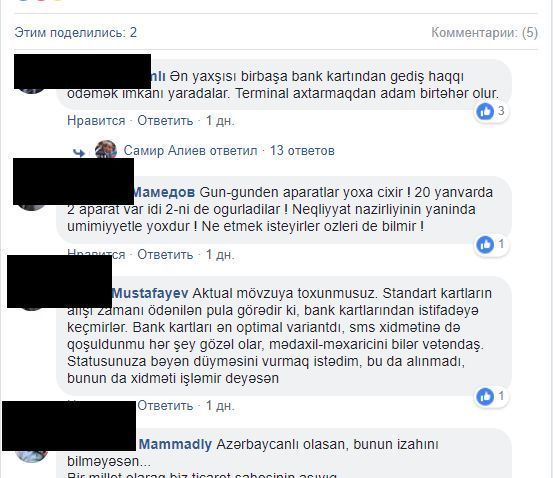The height and width of the screenshot is (478, 553).
Task: Click the 1 дн. timestamp on first comment
Action: tap(220, 121)
